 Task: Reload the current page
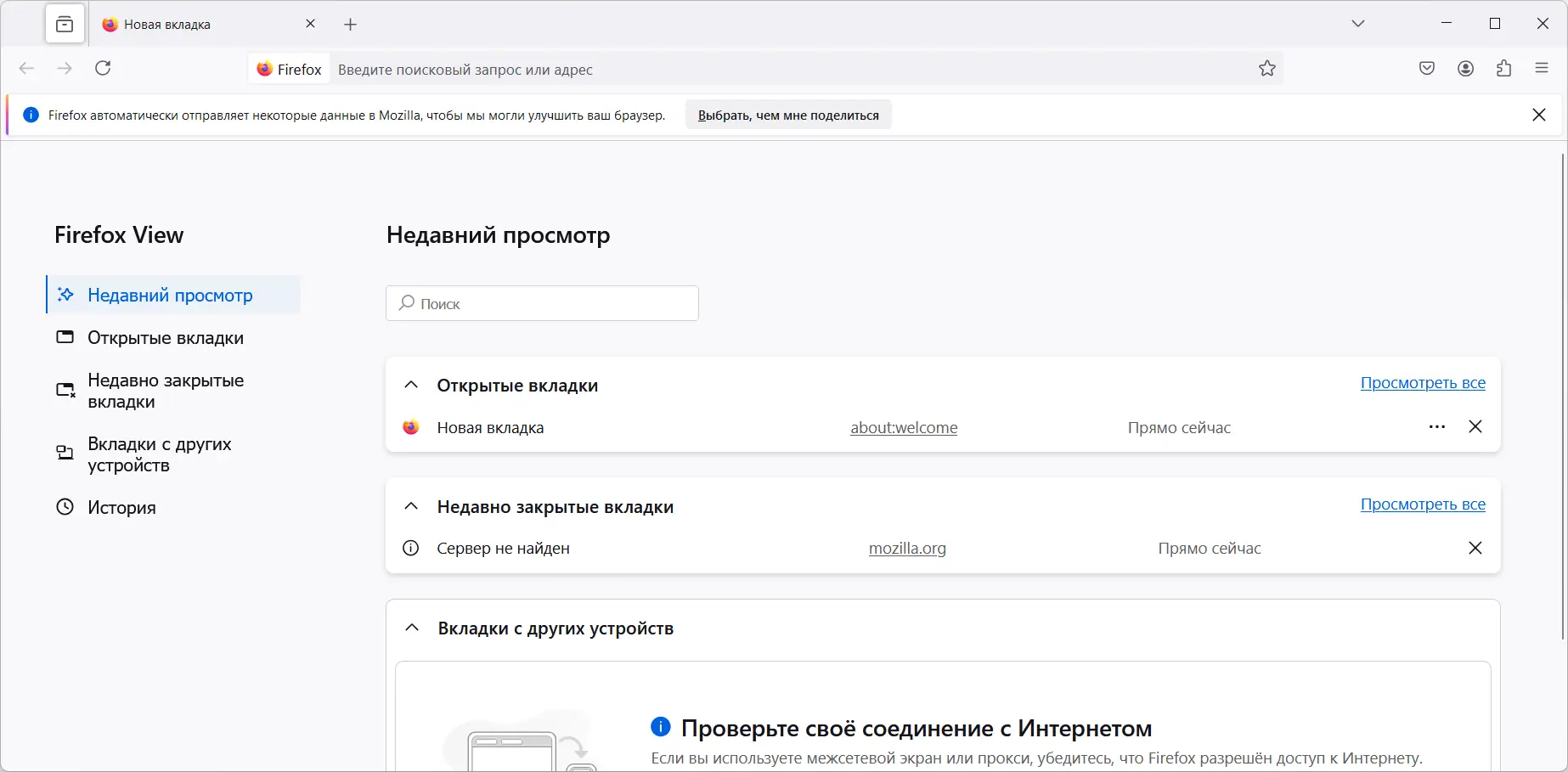(103, 69)
